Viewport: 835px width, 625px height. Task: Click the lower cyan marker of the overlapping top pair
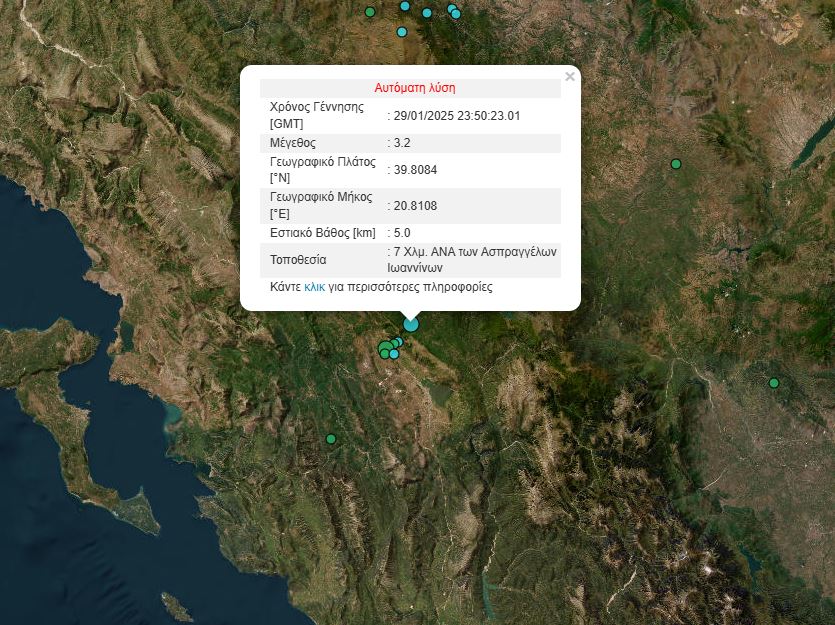tap(456, 14)
